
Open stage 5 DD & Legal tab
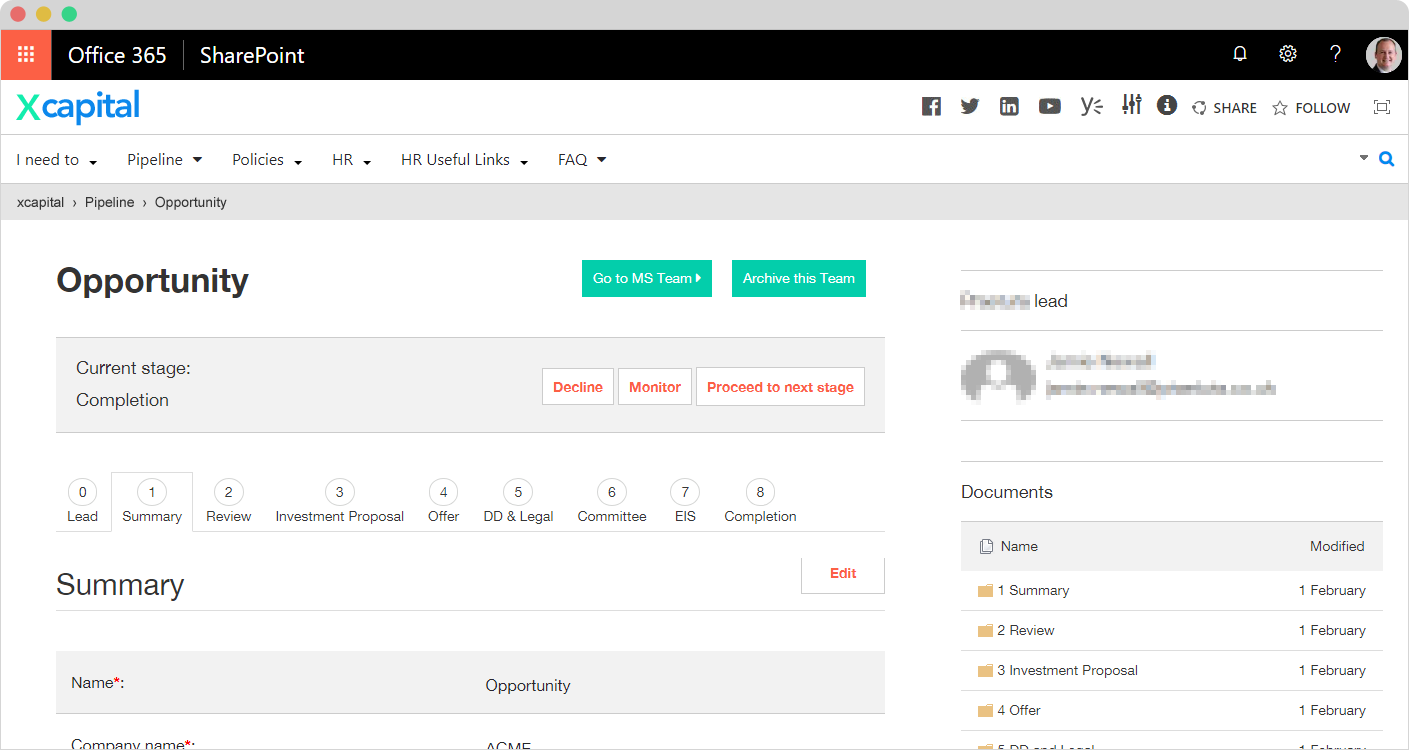[518, 502]
